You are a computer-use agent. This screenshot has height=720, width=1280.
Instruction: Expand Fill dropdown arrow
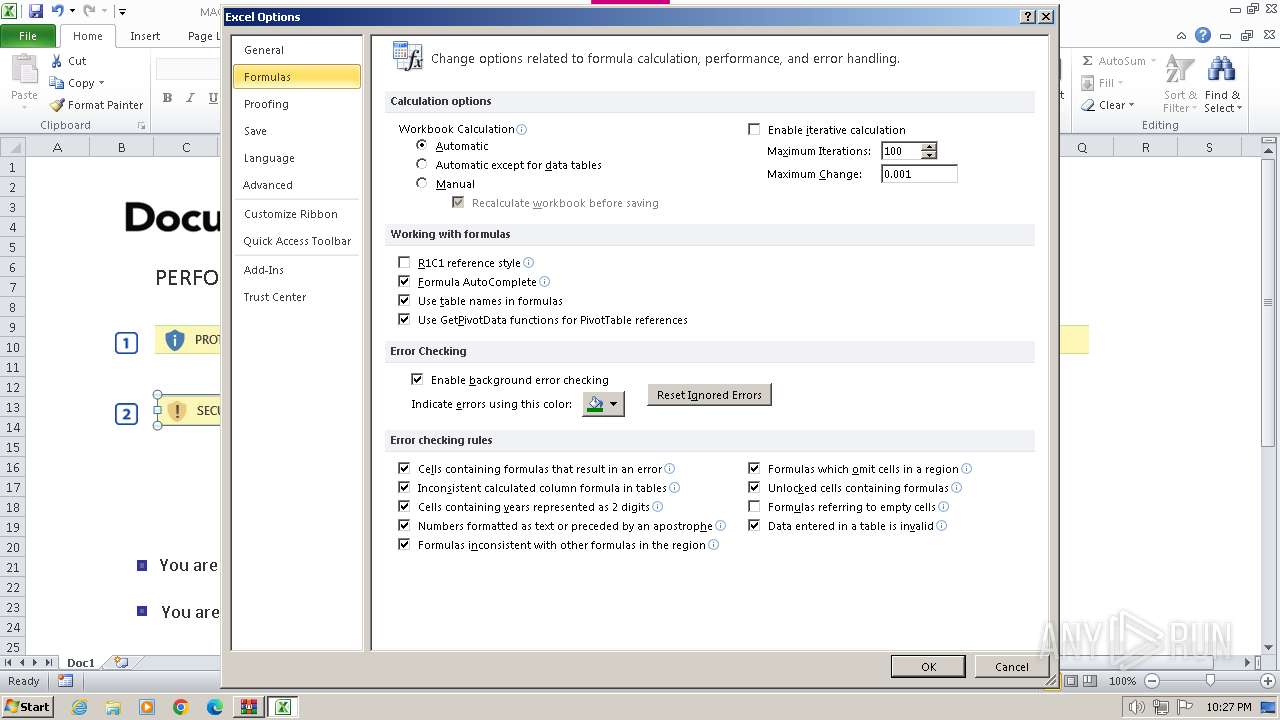[x=1120, y=83]
